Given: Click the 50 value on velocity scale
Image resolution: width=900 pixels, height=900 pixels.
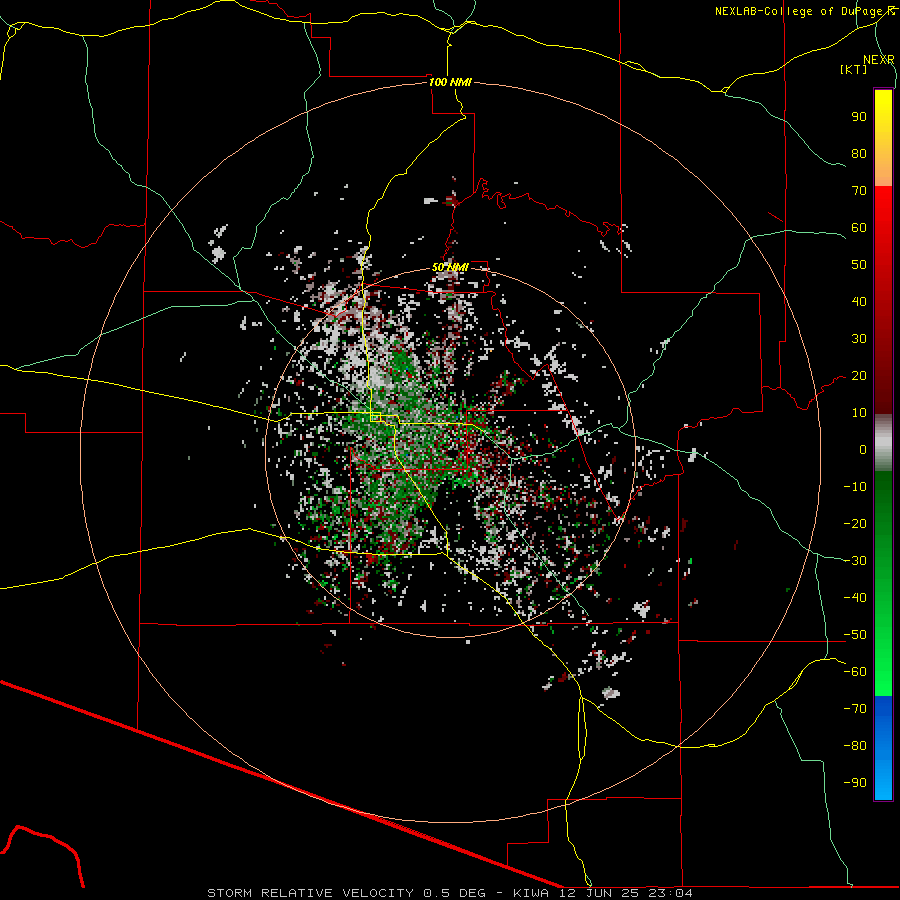Looking at the screenshot, I should click(859, 265).
